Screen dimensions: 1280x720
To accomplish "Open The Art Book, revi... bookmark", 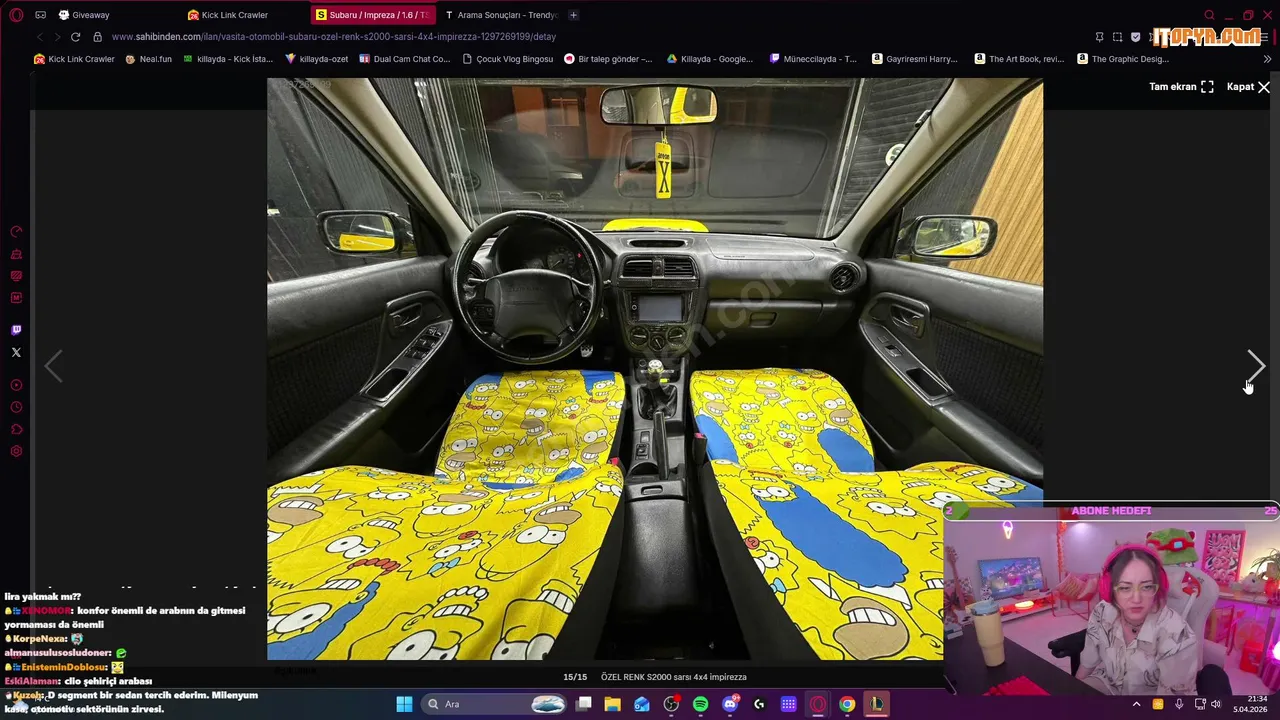I will click(x=1019, y=59).
